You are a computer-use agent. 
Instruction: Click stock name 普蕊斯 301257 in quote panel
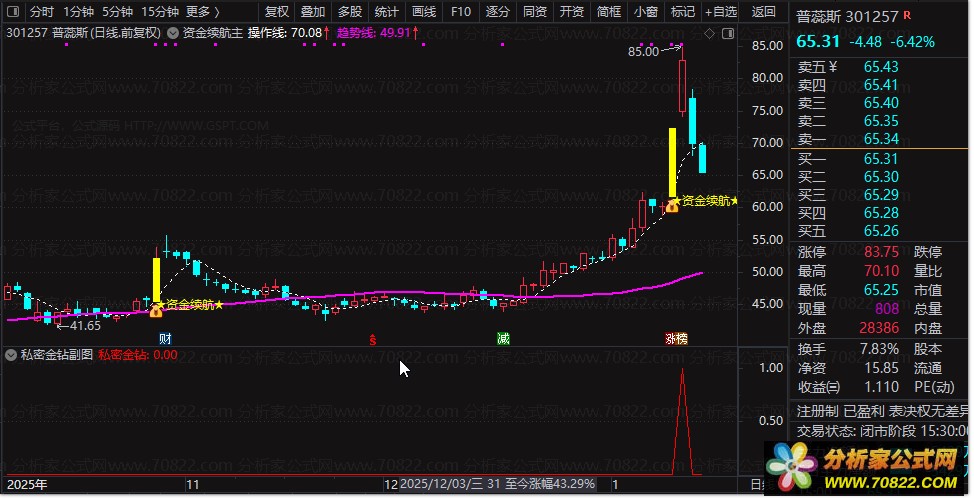pyautogui.click(x=847, y=17)
